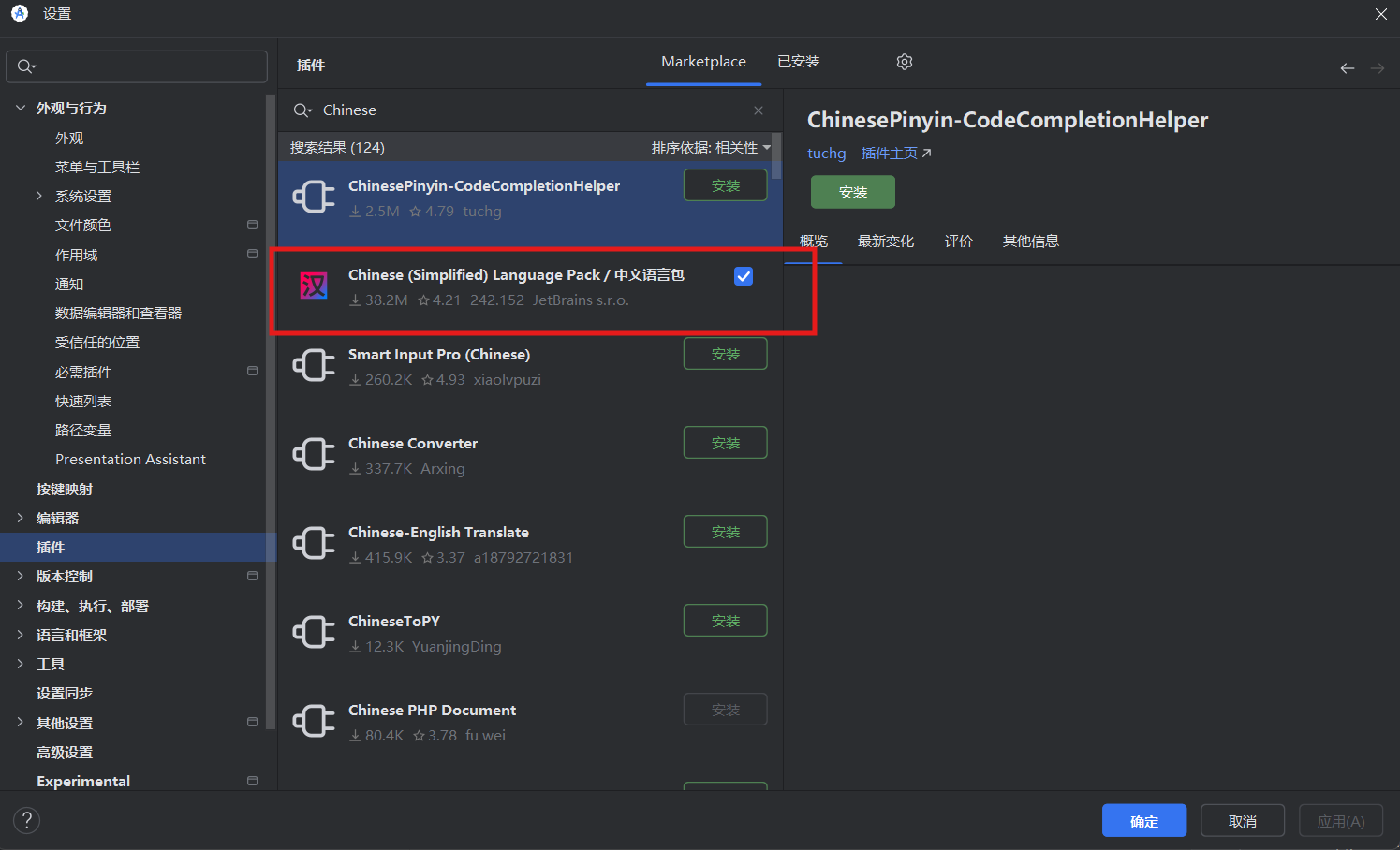
Task: Click the Android Studio logo in title bar
Action: (x=19, y=13)
